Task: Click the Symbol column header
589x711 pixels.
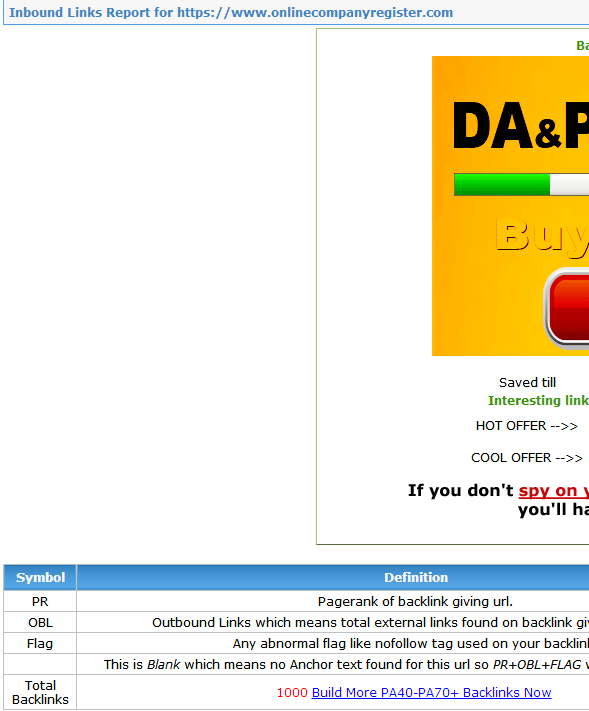Action: 40,577
